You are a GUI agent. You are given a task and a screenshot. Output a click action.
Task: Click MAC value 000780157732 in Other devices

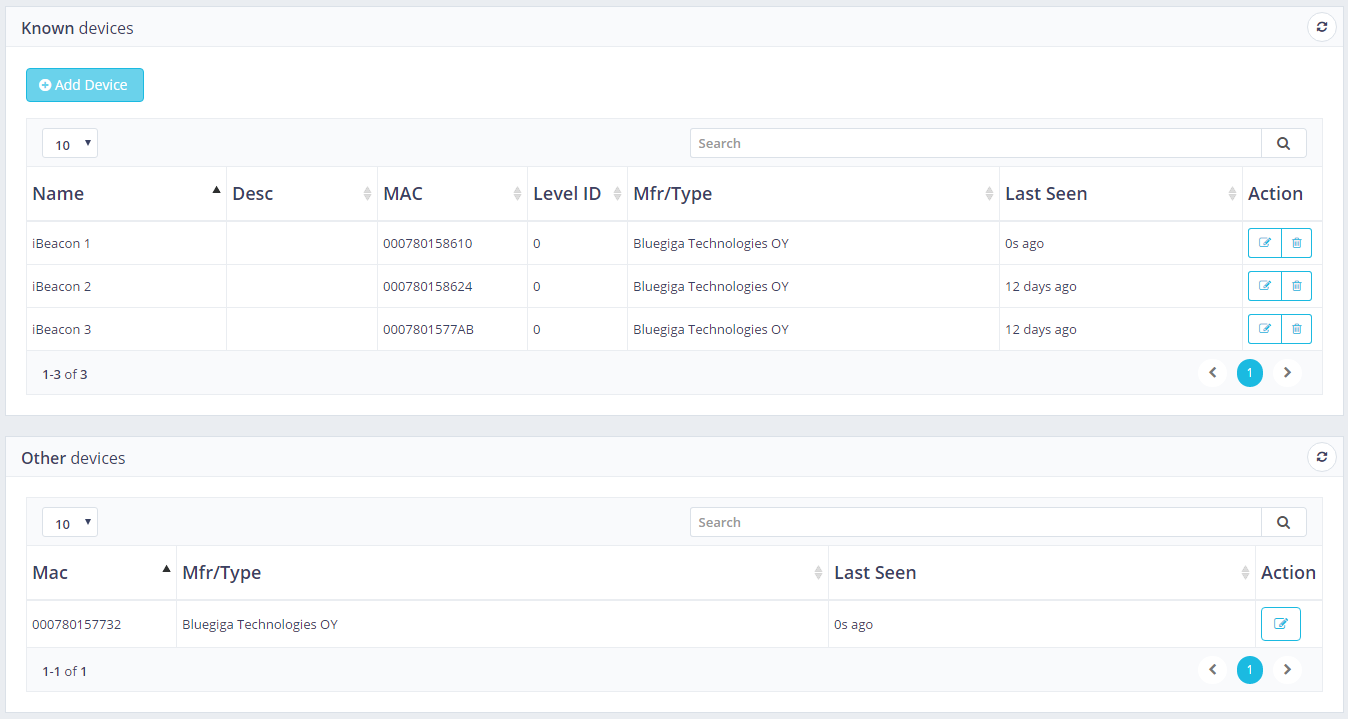[x=77, y=624]
